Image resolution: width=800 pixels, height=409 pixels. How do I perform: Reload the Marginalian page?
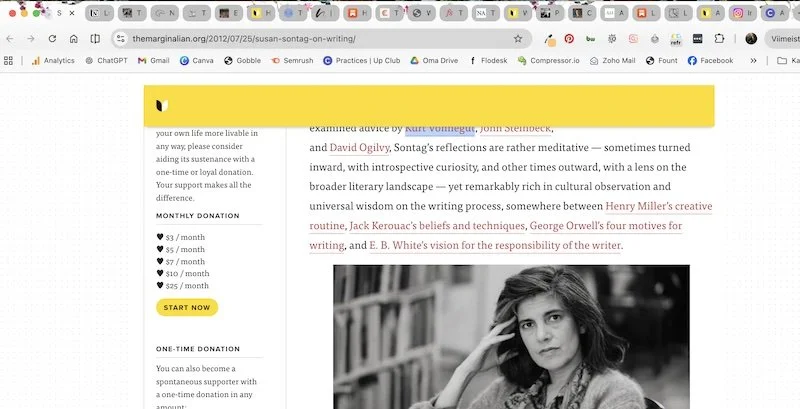point(52,39)
